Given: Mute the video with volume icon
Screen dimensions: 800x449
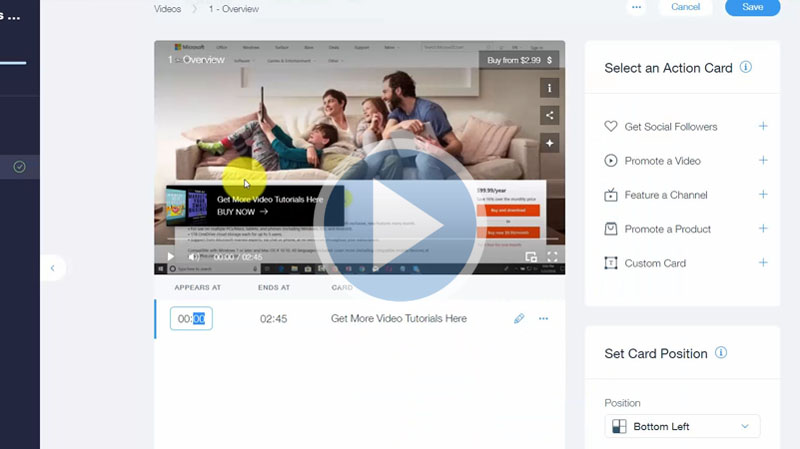Looking at the screenshot, I should (x=197, y=257).
